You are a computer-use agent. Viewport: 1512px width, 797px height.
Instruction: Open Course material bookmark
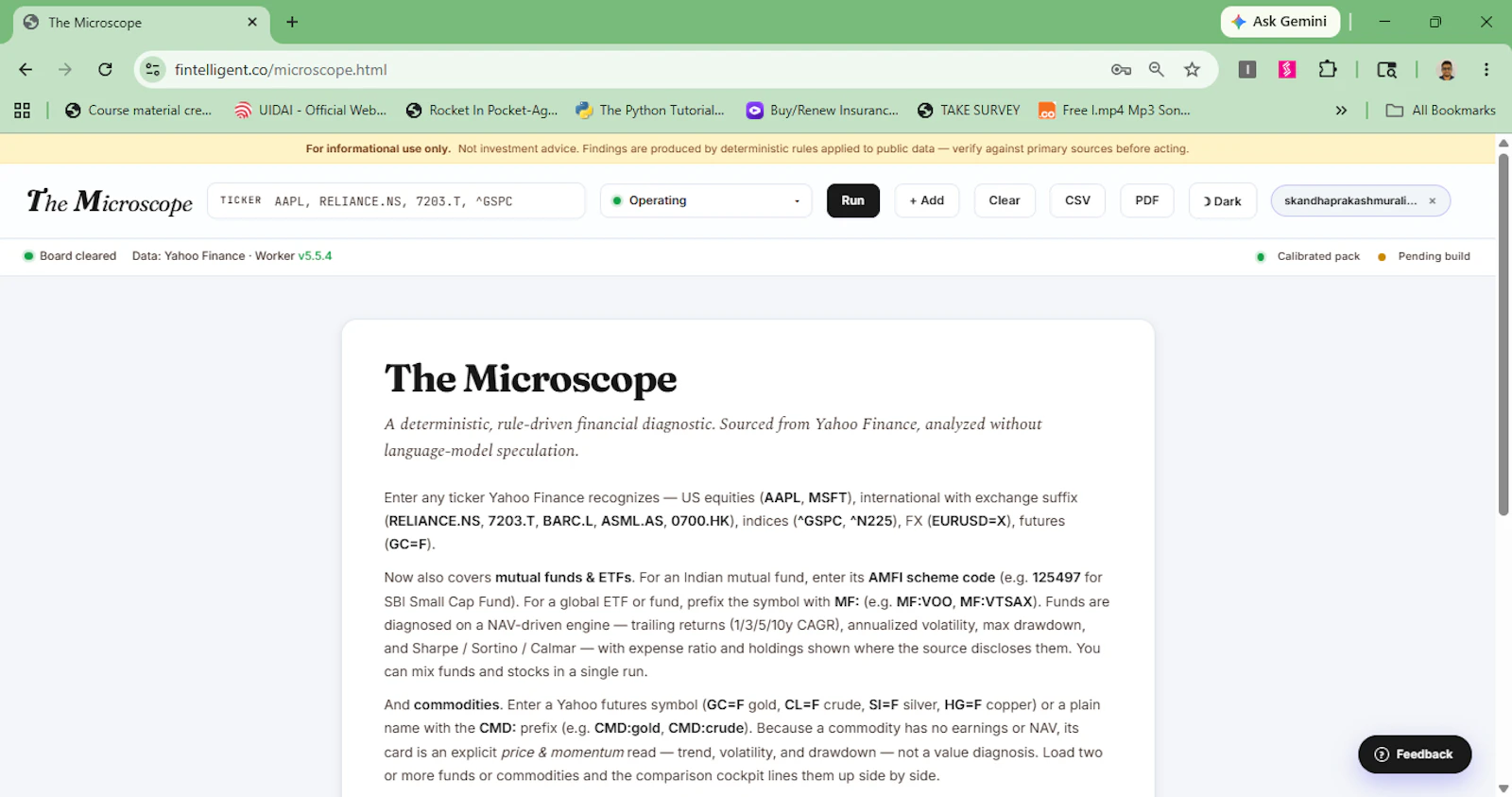(139, 111)
